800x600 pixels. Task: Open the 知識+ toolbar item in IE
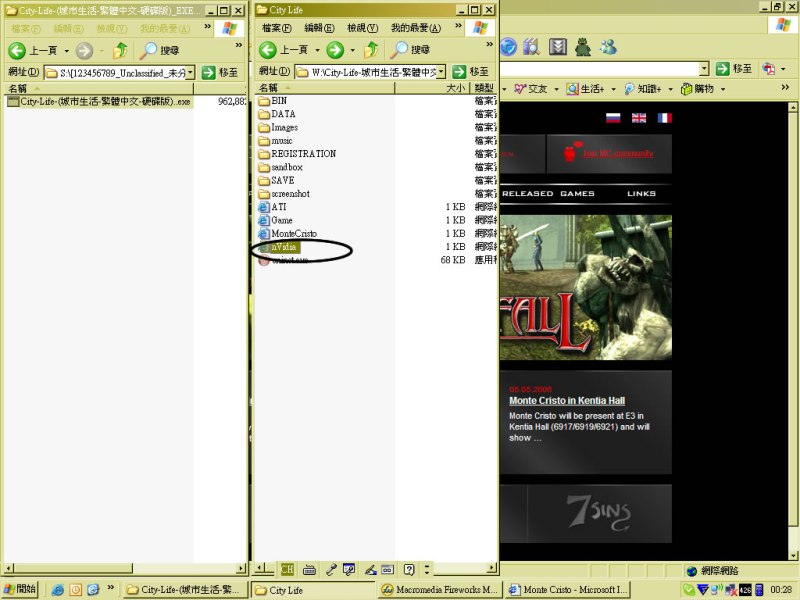pos(642,89)
